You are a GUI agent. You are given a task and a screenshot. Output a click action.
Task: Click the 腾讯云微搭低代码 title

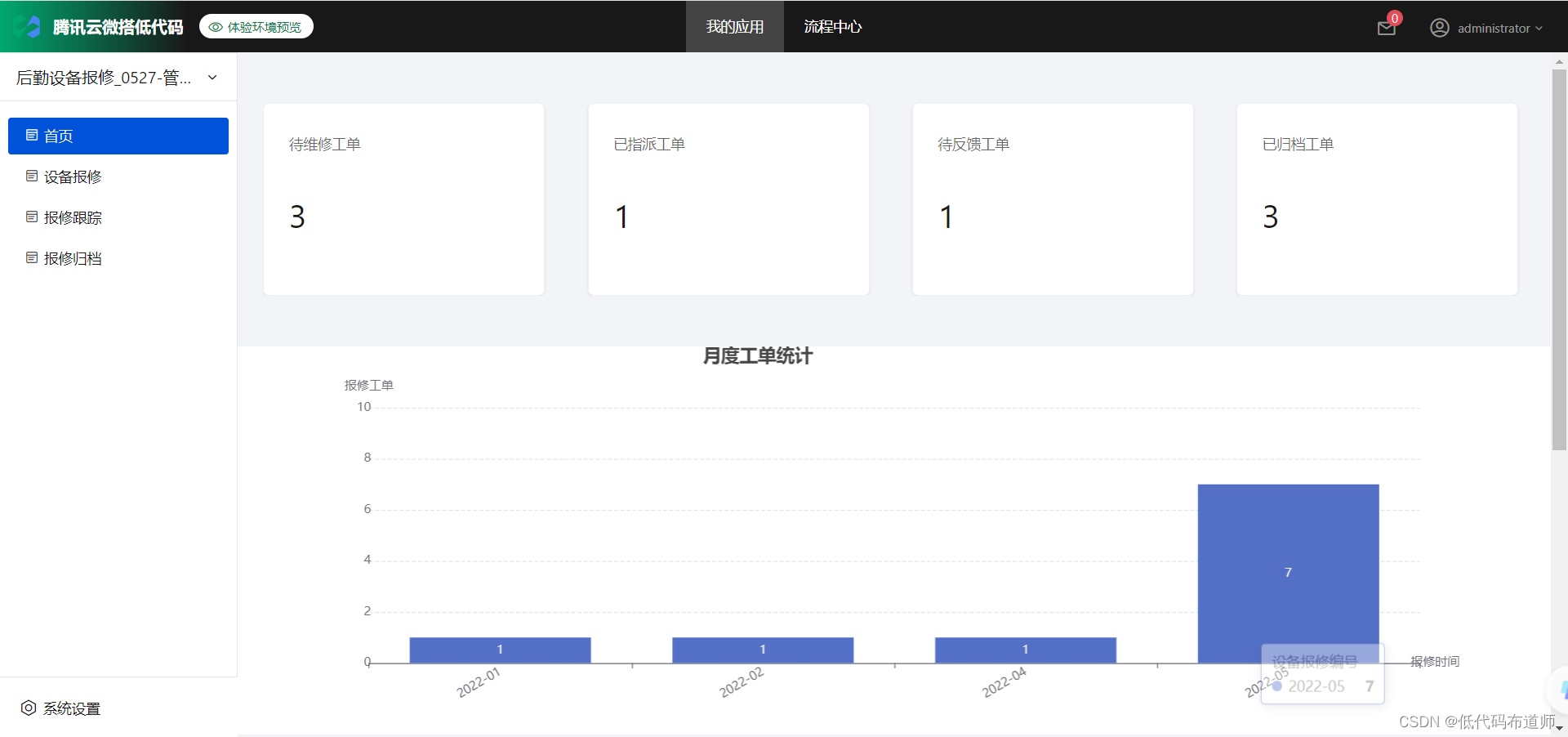[x=118, y=27]
